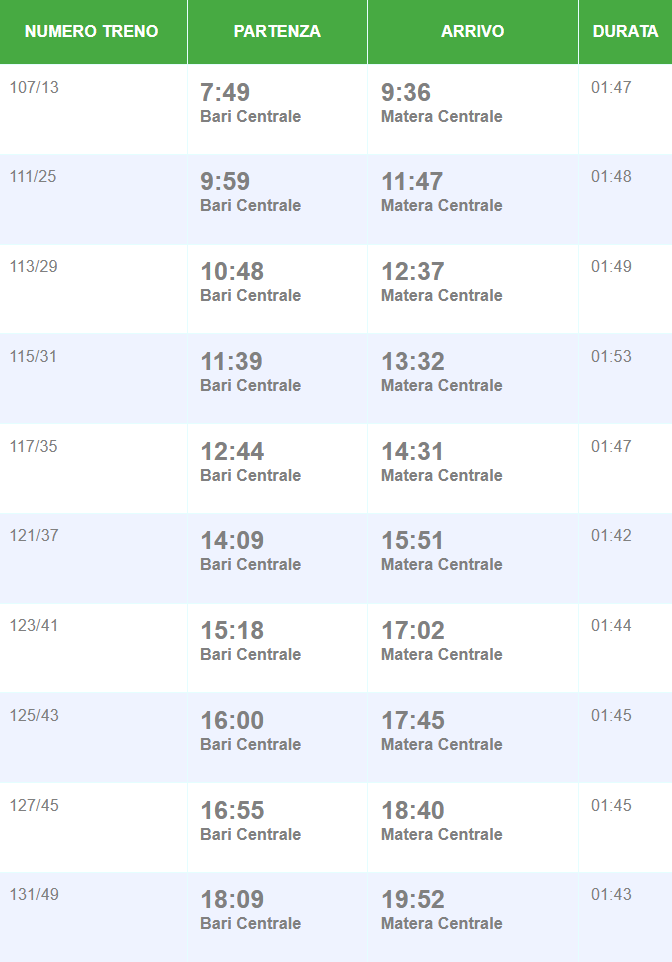Select the 01:42 duration value
Viewport: 672px width, 962px height.
click(611, 535)
